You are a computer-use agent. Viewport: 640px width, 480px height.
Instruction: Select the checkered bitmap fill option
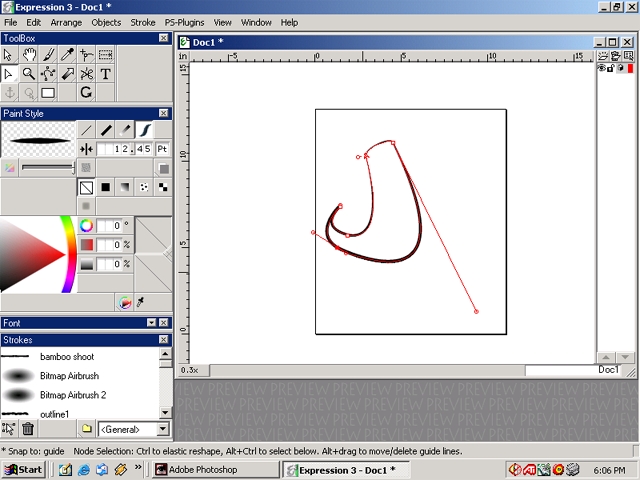pos(163,187)
